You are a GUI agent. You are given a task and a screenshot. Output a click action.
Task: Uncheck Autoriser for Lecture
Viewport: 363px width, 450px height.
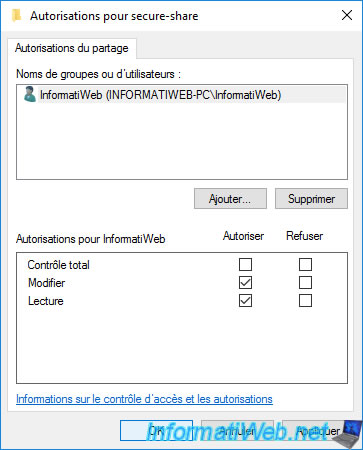[246, 301]
